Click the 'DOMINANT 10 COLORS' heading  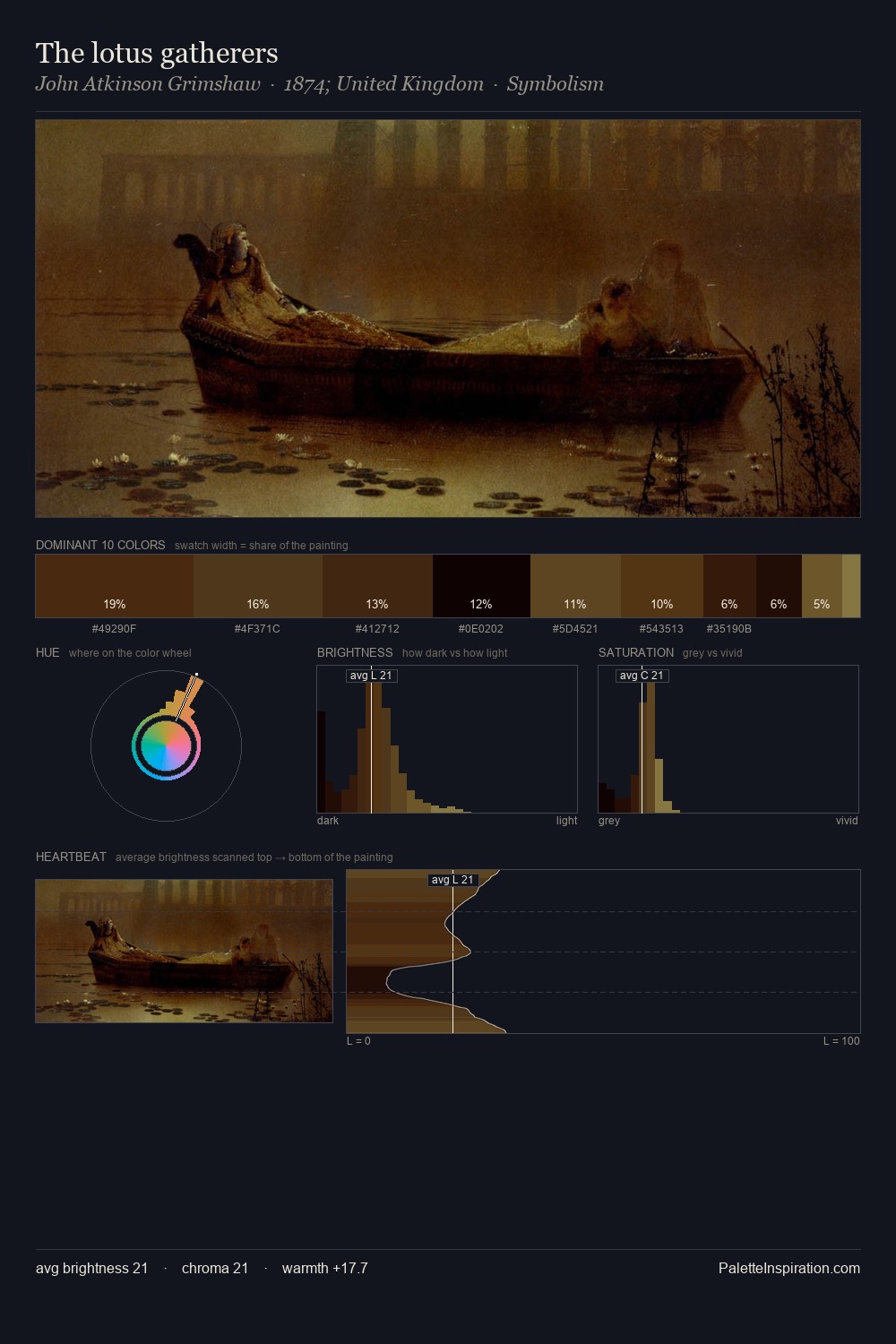(100, 545)
